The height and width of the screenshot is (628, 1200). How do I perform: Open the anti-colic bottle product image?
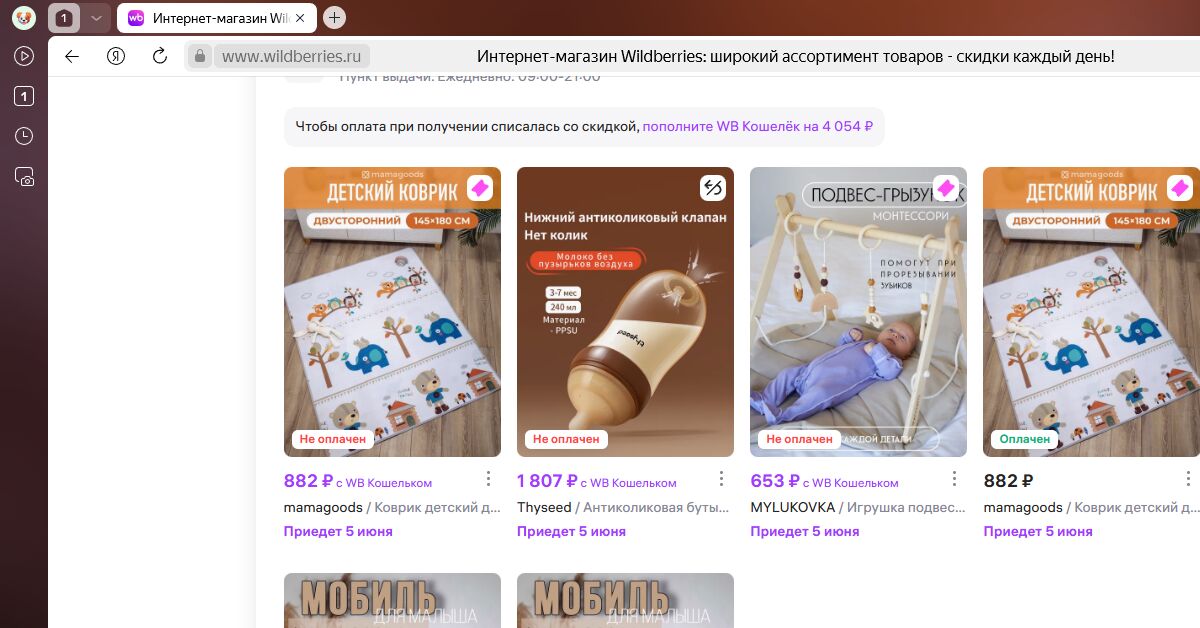coord(625,312)
